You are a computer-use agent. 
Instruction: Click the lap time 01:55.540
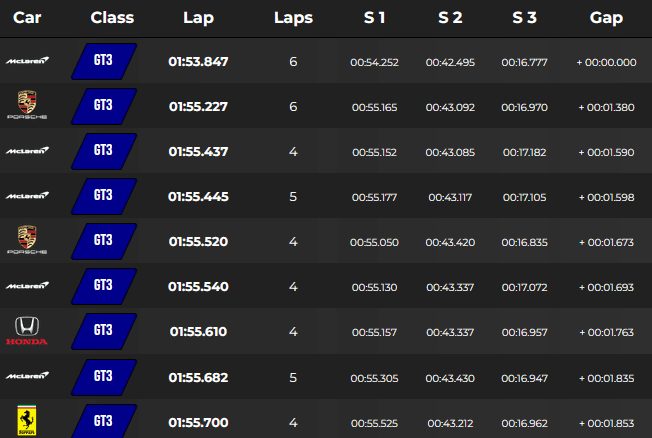click(x=198, y=287)
